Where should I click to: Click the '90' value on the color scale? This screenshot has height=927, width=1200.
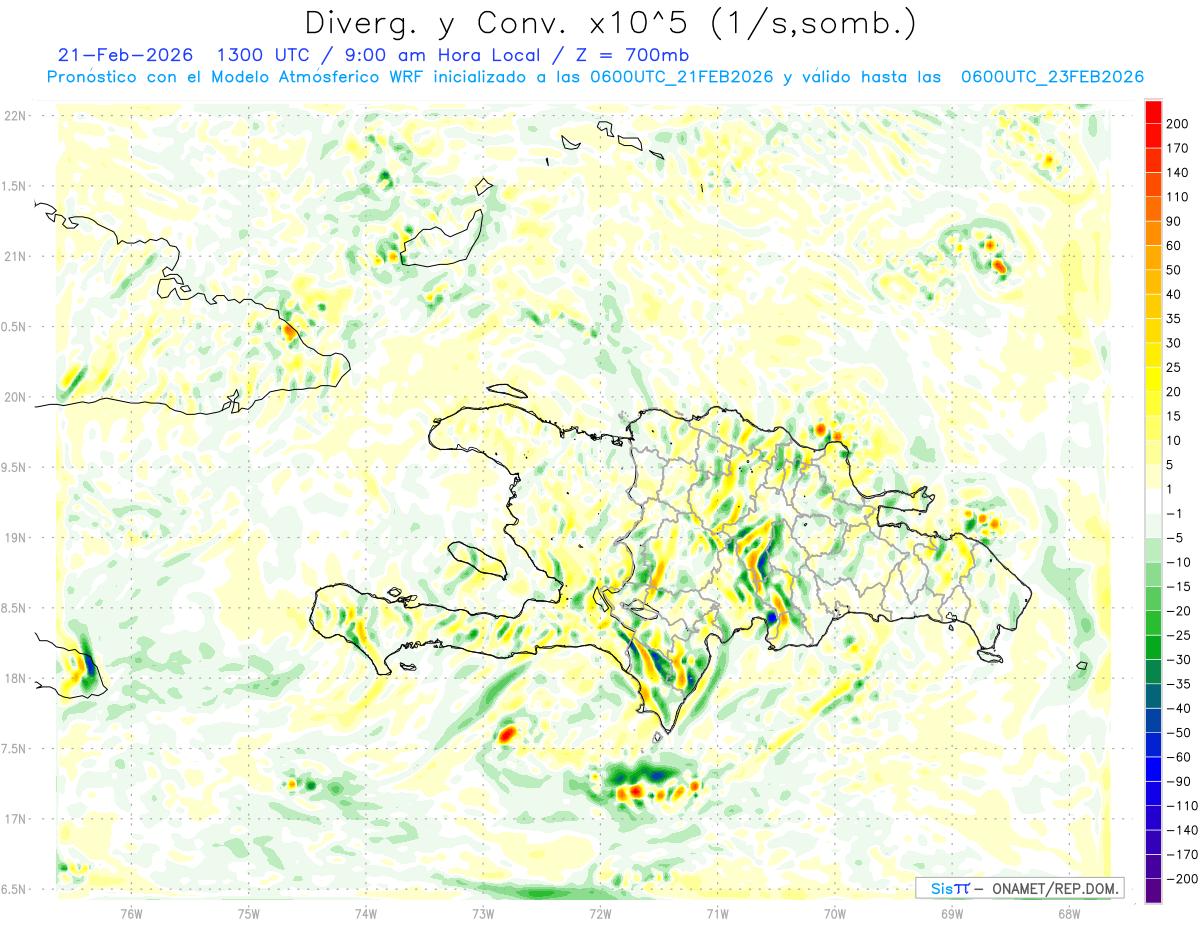1174,222
